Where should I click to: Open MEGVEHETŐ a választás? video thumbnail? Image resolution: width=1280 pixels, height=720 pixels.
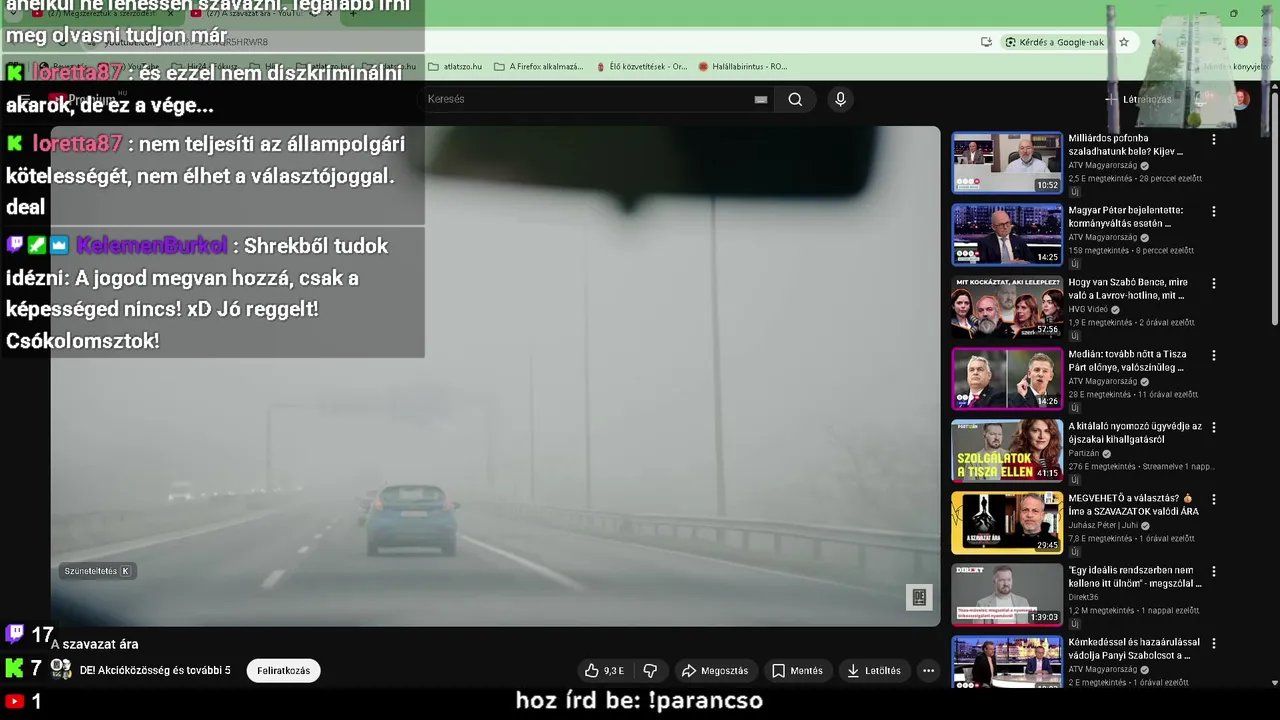1007,522
